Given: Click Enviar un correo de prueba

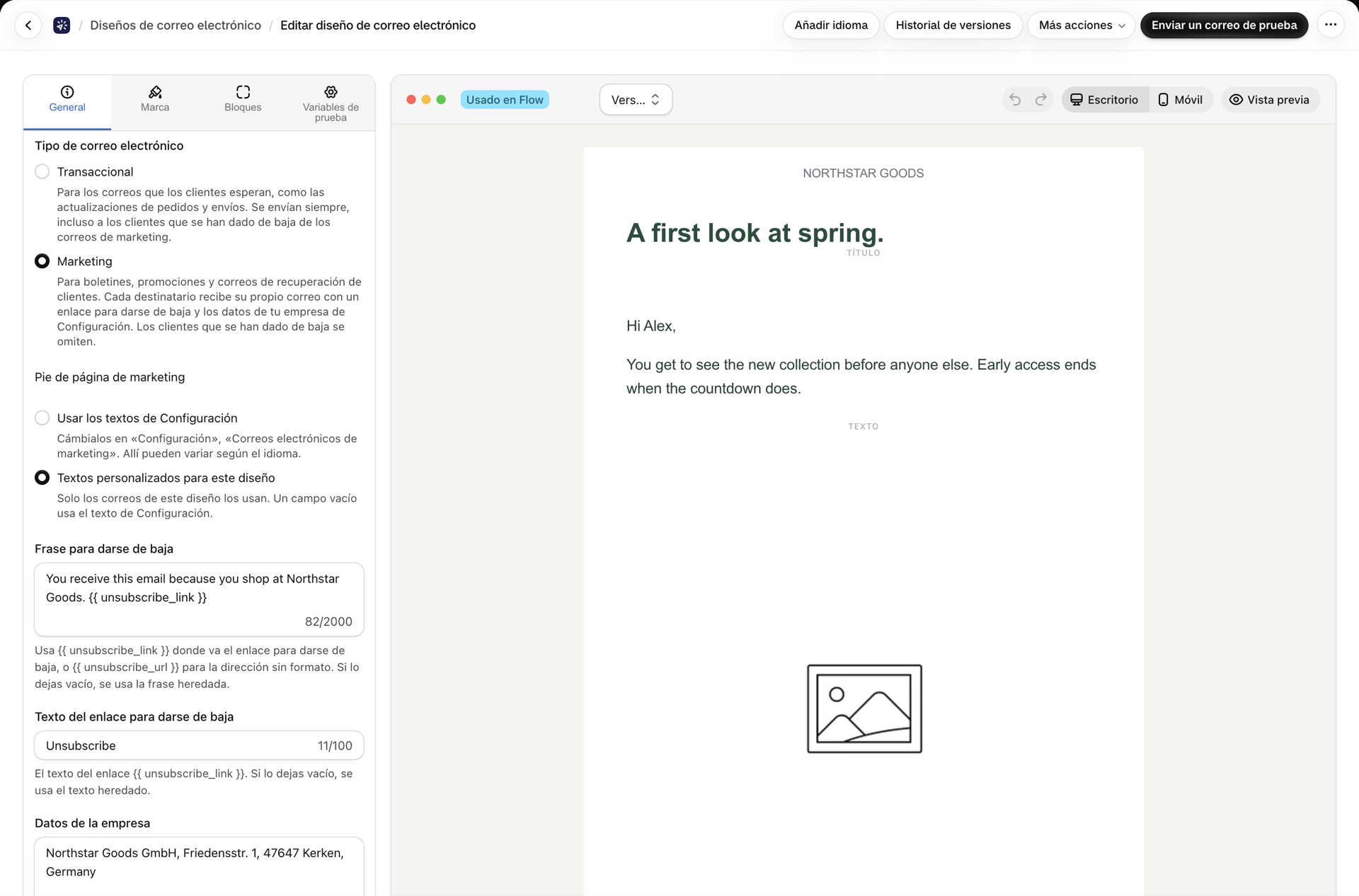Looking at the screenshot, I should [x=1224, y=25].
